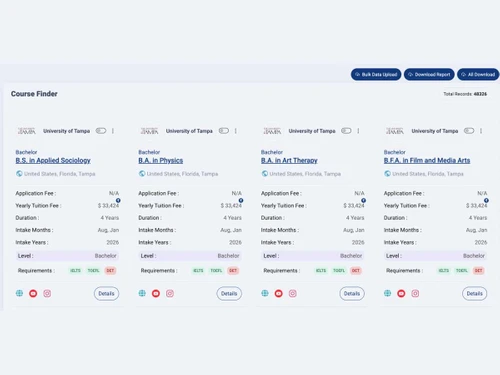Click University of Tampa logo on Physics card

tap(149, 131)
